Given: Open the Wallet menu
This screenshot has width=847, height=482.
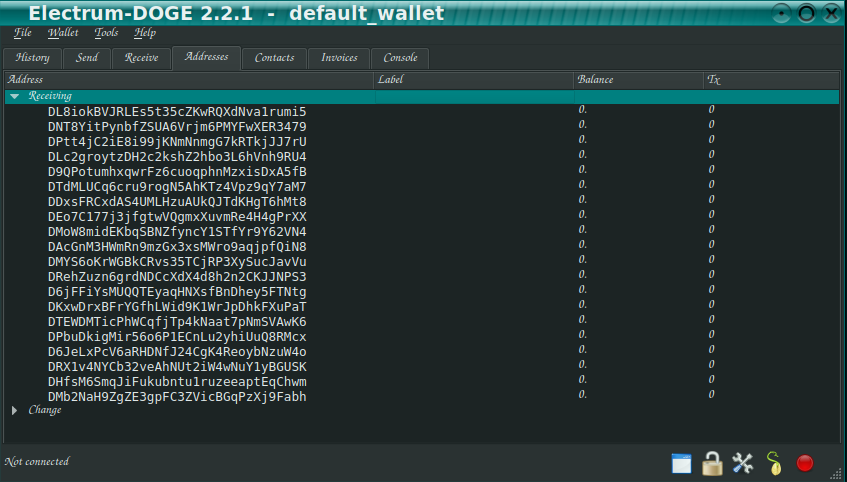Looking at the screenshot, I should tap(63, 33).
